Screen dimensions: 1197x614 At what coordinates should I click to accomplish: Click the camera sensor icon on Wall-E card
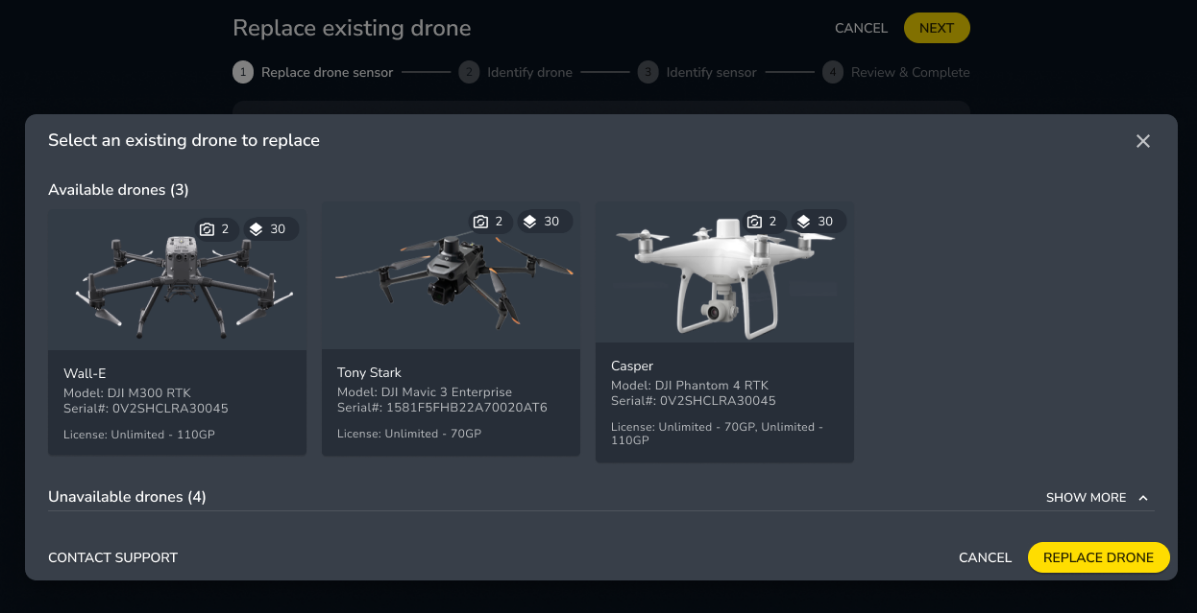205,229
